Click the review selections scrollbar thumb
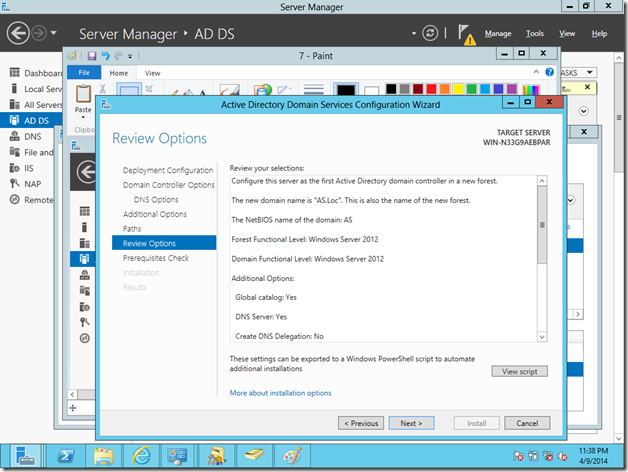 point(542,225)
